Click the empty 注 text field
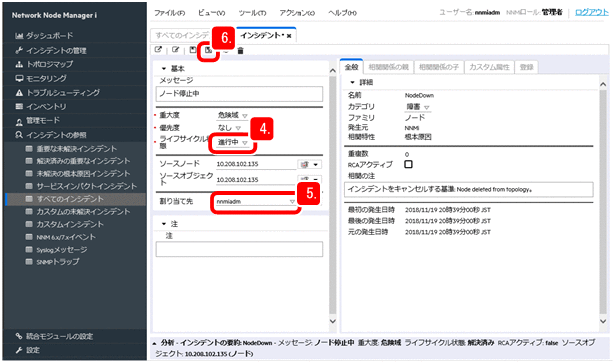Screen dimensions: 616x364 [x=239, y=249]
